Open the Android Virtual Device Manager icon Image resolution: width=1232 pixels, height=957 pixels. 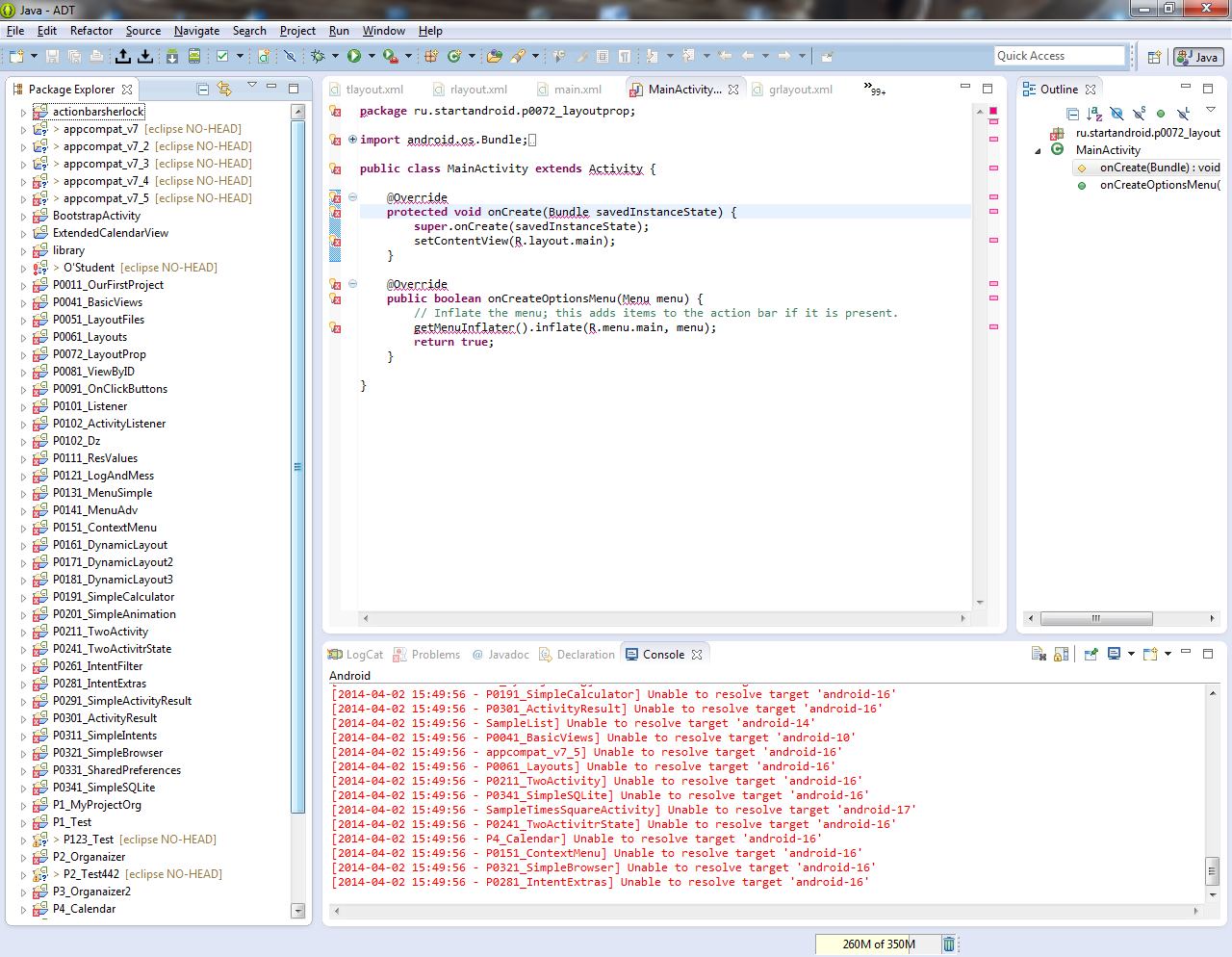[194, 56]
